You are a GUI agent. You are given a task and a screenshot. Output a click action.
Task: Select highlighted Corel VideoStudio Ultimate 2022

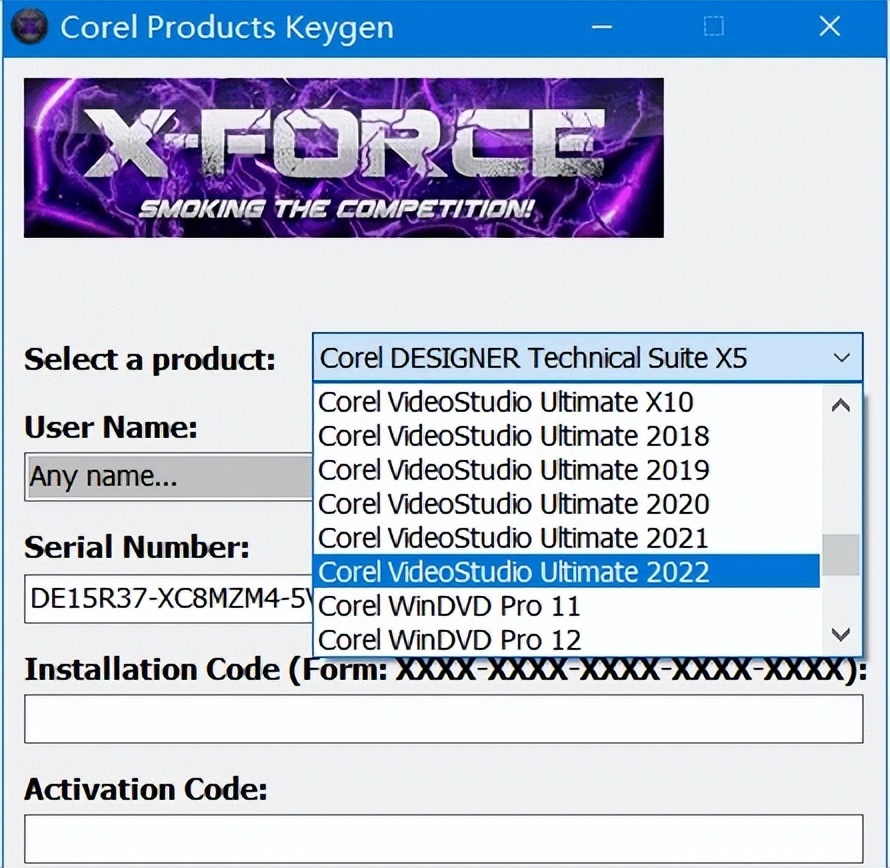(x=513, y=573)
